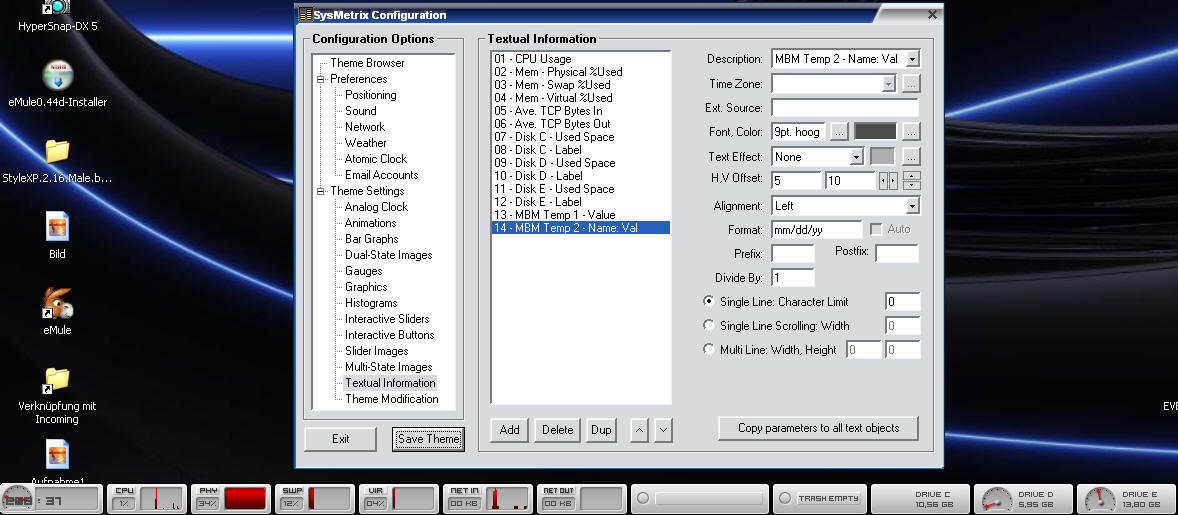Viewport: 1178px width, 515px height.
Task: Click the CPU usage meter widget
Action: click(147, 498)
